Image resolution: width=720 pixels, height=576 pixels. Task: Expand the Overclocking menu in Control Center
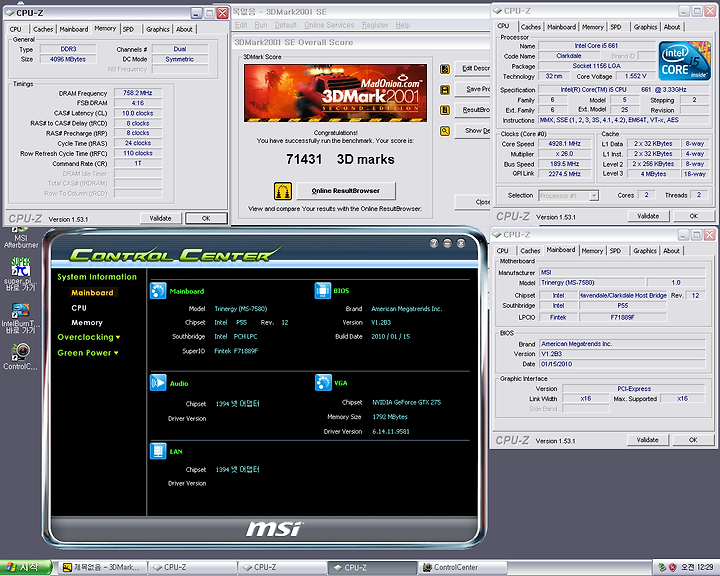point(89,337)
